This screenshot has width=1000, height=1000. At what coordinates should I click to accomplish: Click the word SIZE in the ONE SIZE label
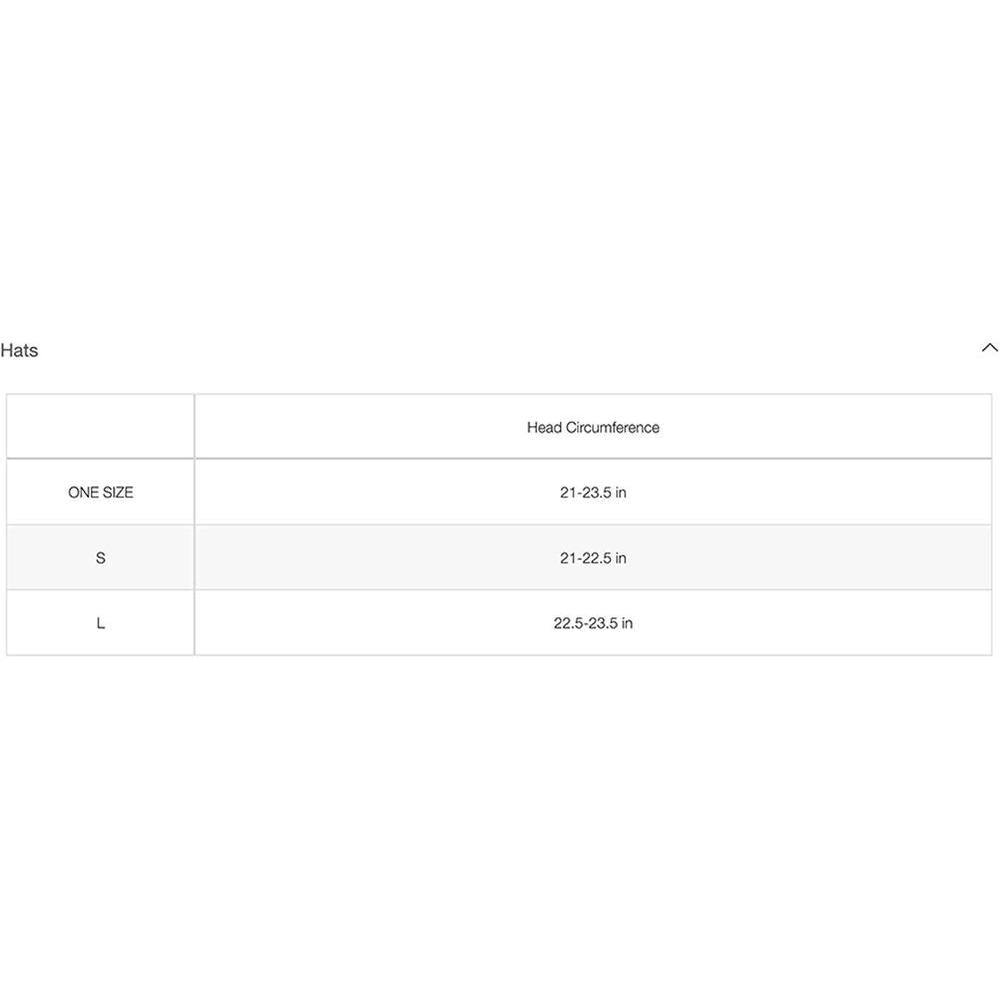coord(117,492)
